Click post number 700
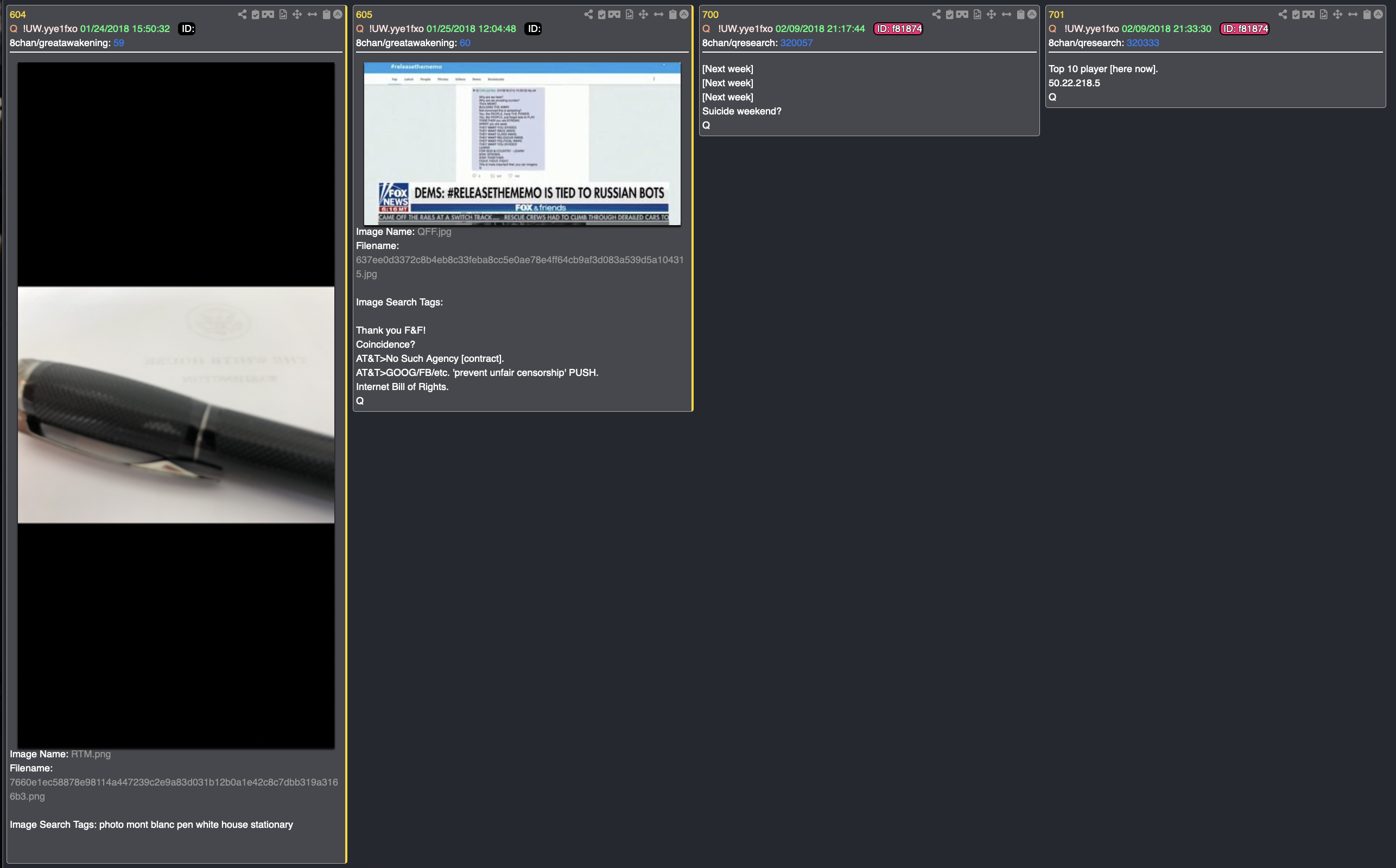This screenshot has width=1396, height=868. [x=710, y=14]
